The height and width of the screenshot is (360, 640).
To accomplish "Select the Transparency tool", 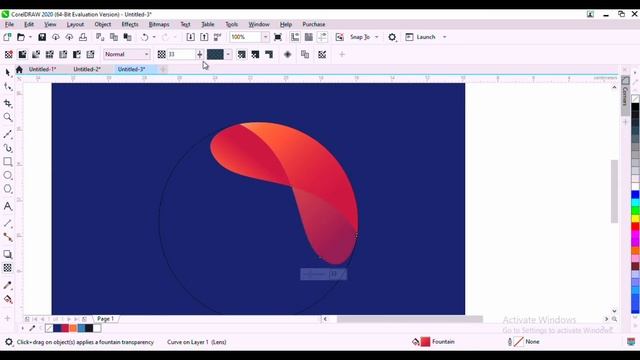I will [8, 268].
